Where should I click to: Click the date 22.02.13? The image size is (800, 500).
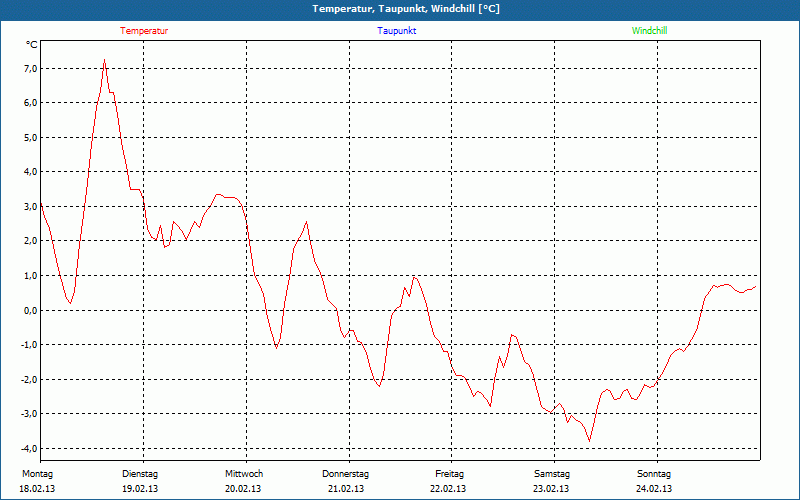click(448, 489)
